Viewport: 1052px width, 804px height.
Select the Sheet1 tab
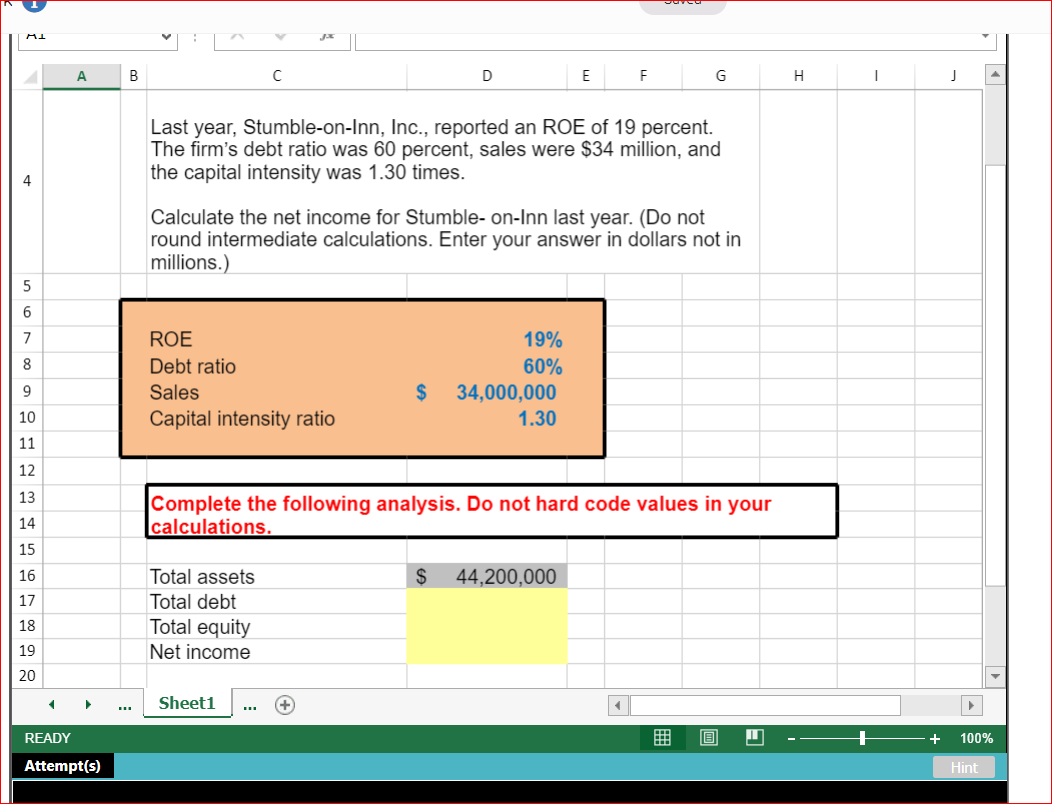point(187,703)
